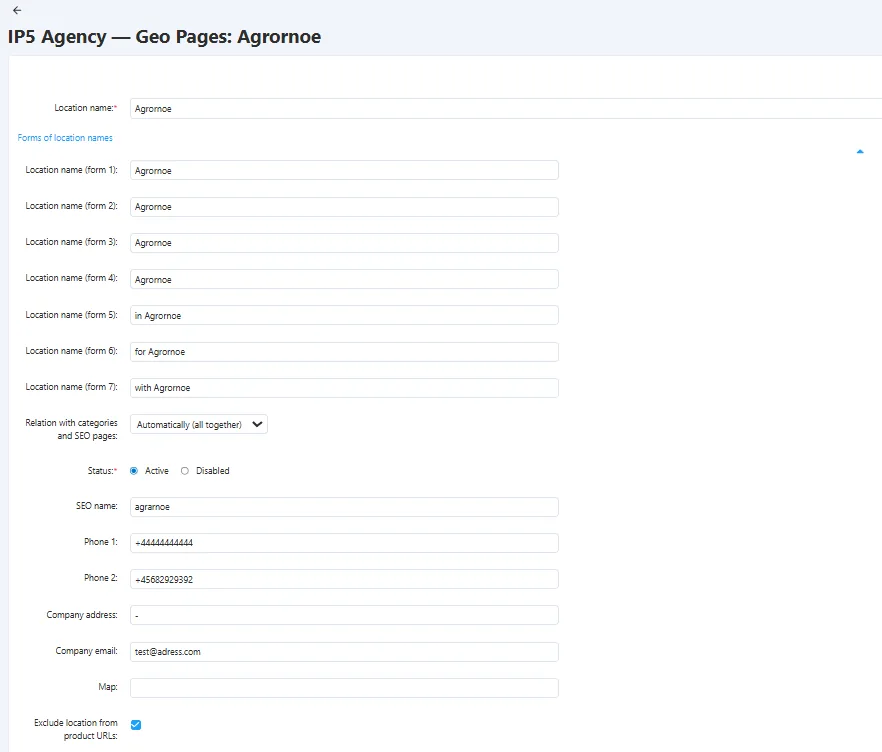882x752 pixels.
Task: Click the "Location name:" required label
Action: [86, 108]
